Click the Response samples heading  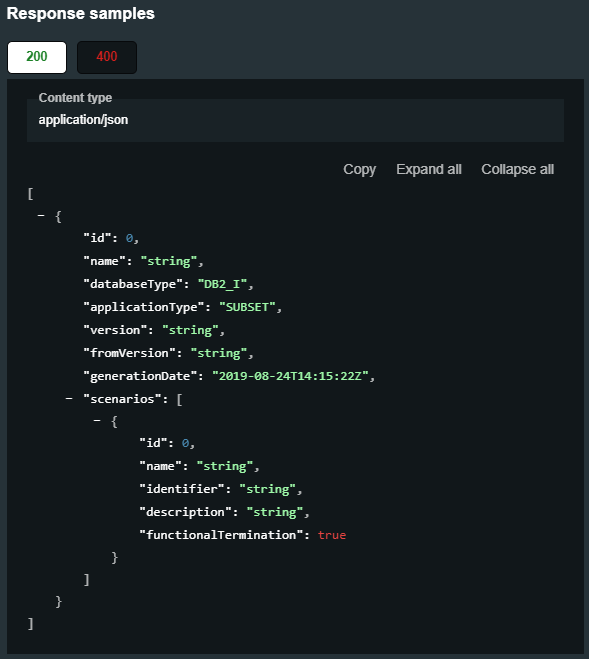coord(81,13)
